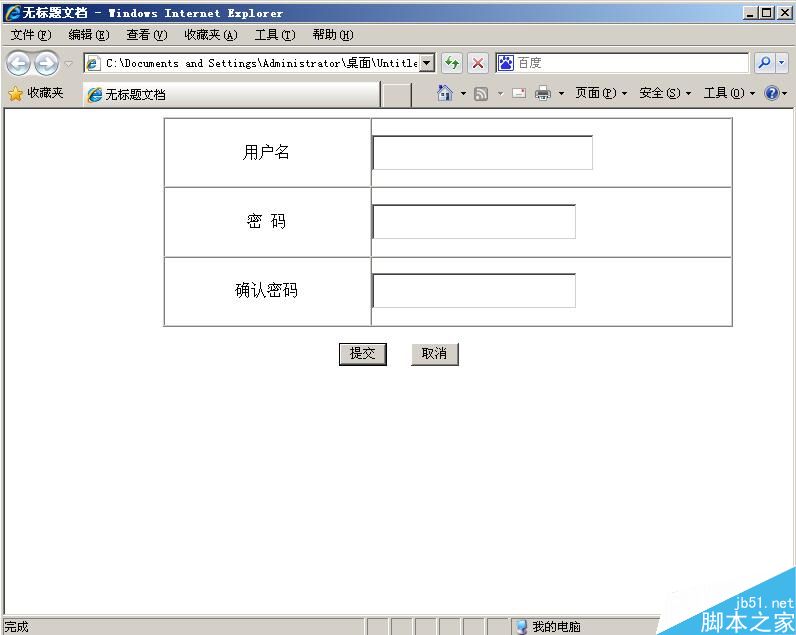The width and height of the screenshot is (796, 635).
Task: Open the 页面 (Page) dropdown menu
Action: [x=601, y=93]
